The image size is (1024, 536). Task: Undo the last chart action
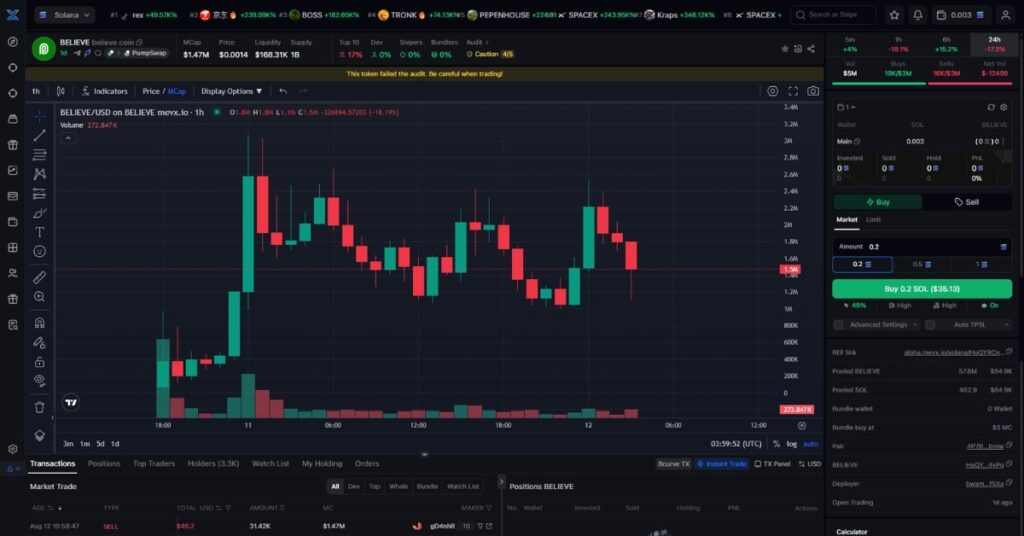(283, 91)
